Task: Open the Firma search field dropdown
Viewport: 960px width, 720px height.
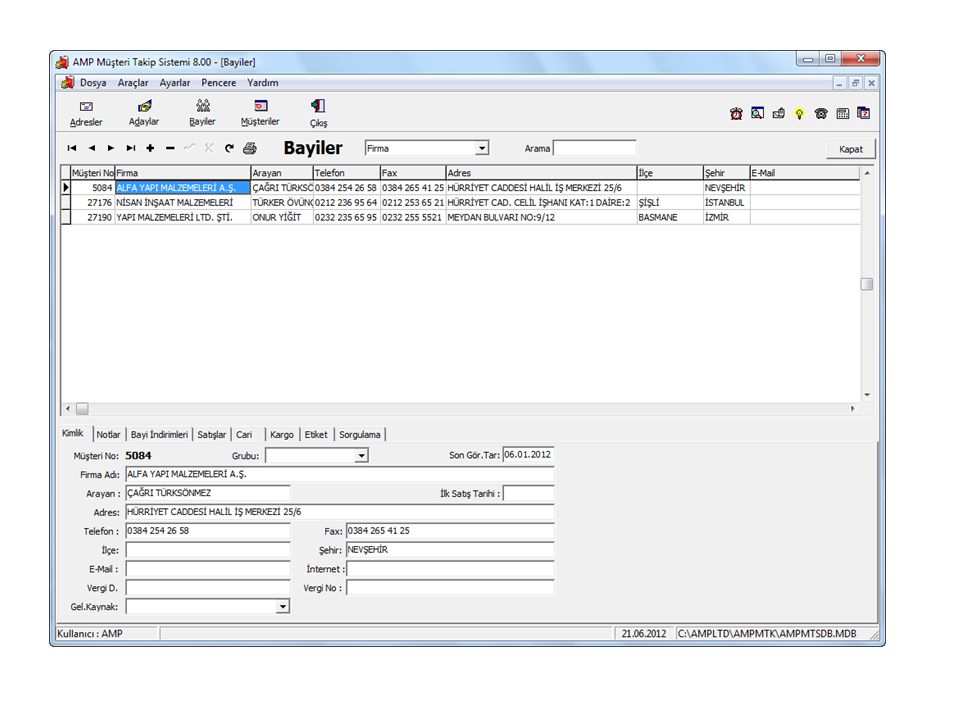Action: click(x=482, y=149)
